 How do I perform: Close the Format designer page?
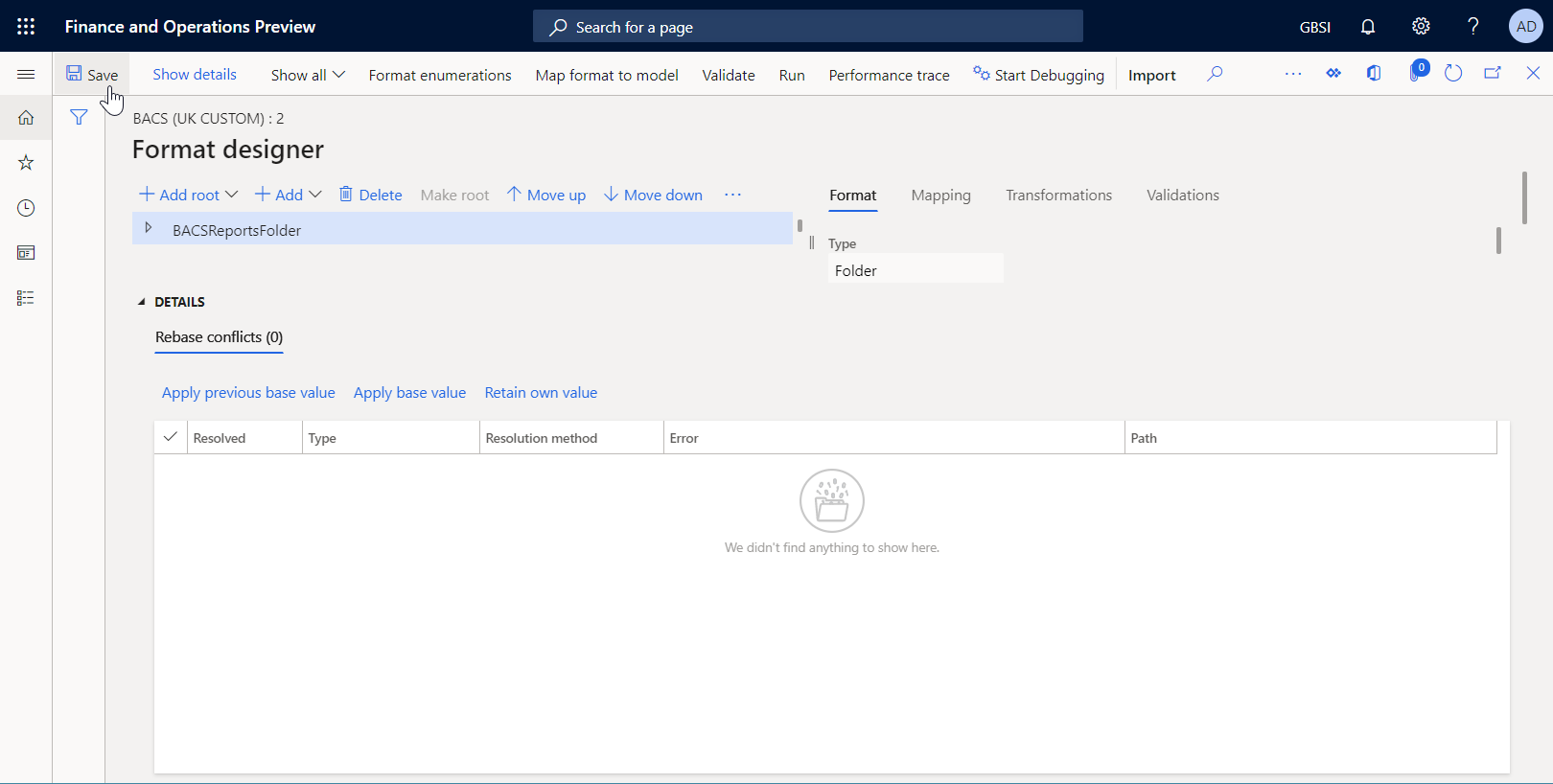(1533, 74)
